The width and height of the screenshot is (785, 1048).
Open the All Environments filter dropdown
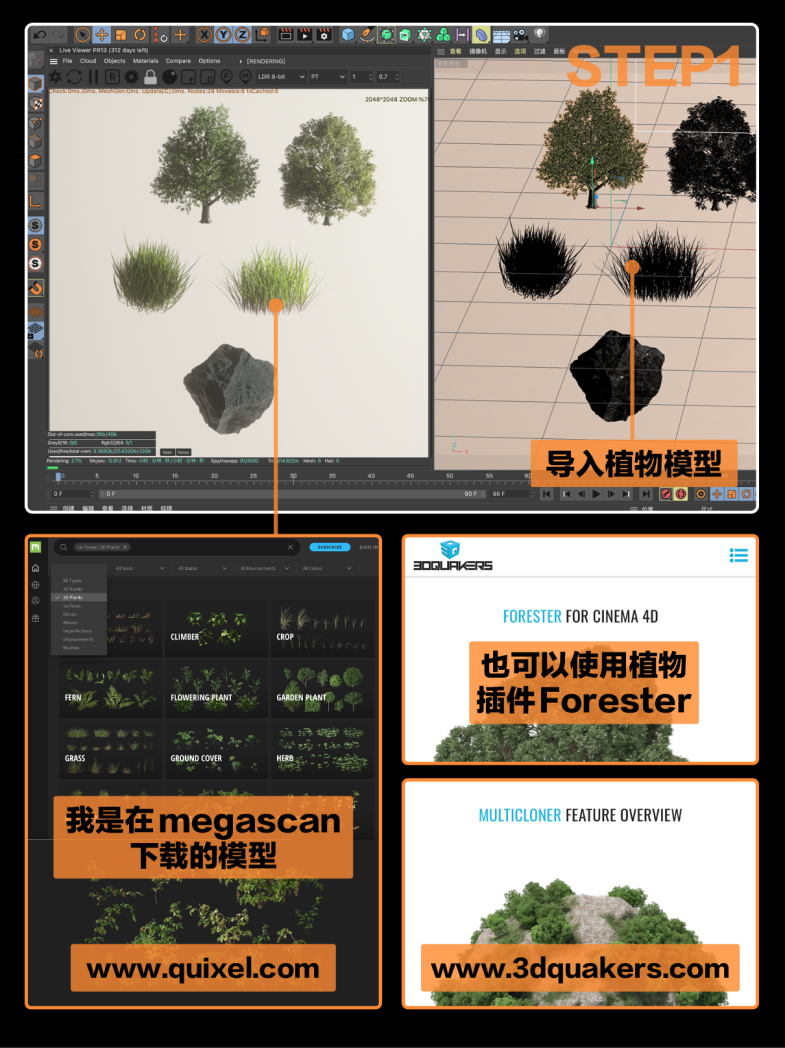coord(263,568)
